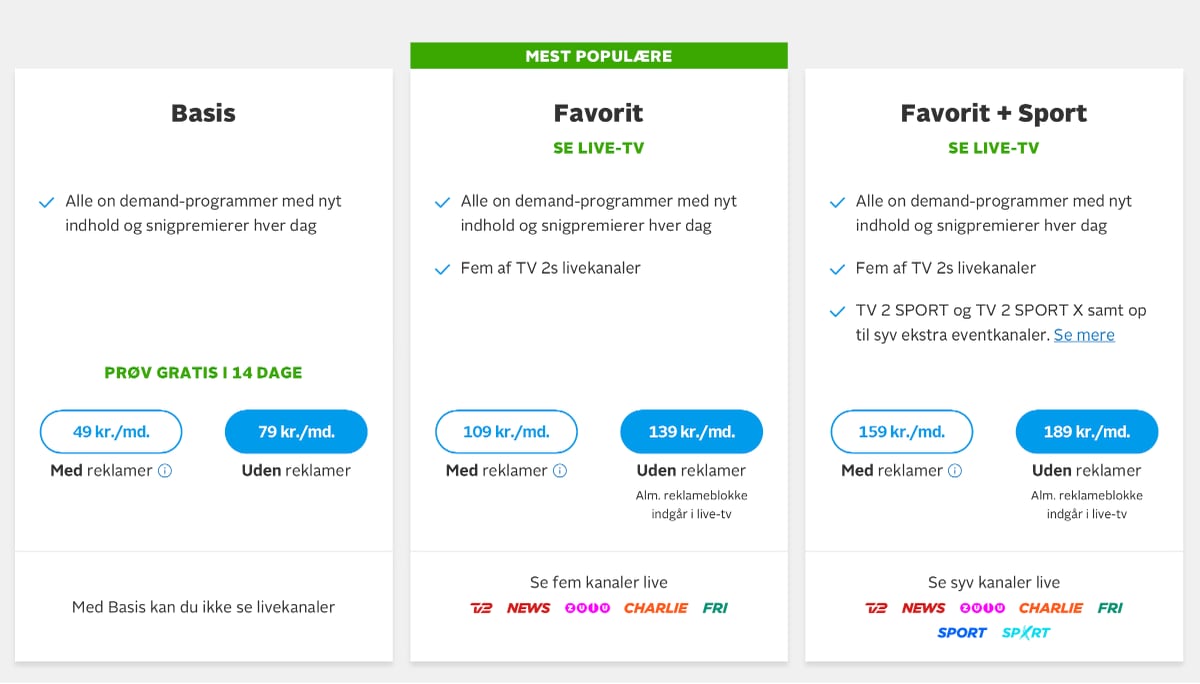Choose Favorit + Sport 189 kr./md.
This screenshot has width=1200, height=684.
point(1087,432)
